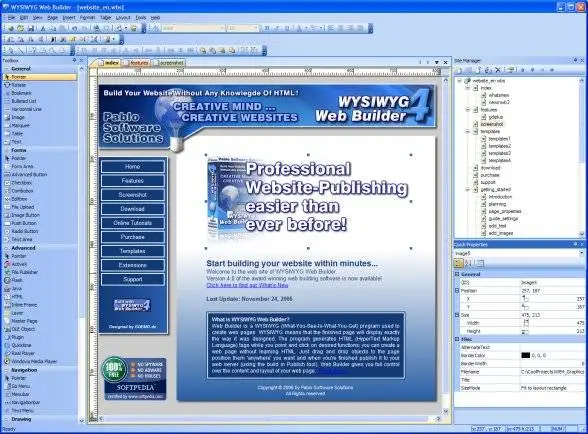Click the X position slider

(525, 299)
